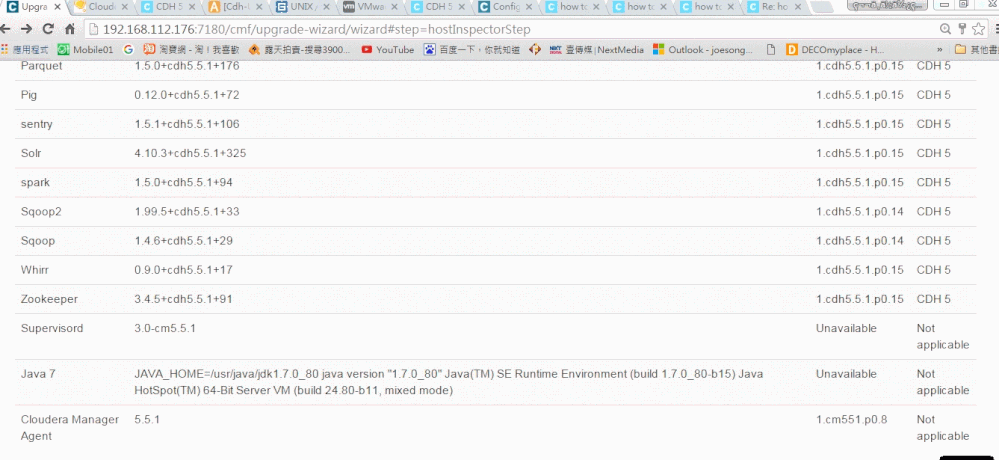Bookmark this page with the star icon
This screenshot has height=460, width=999.
[978, 29]
